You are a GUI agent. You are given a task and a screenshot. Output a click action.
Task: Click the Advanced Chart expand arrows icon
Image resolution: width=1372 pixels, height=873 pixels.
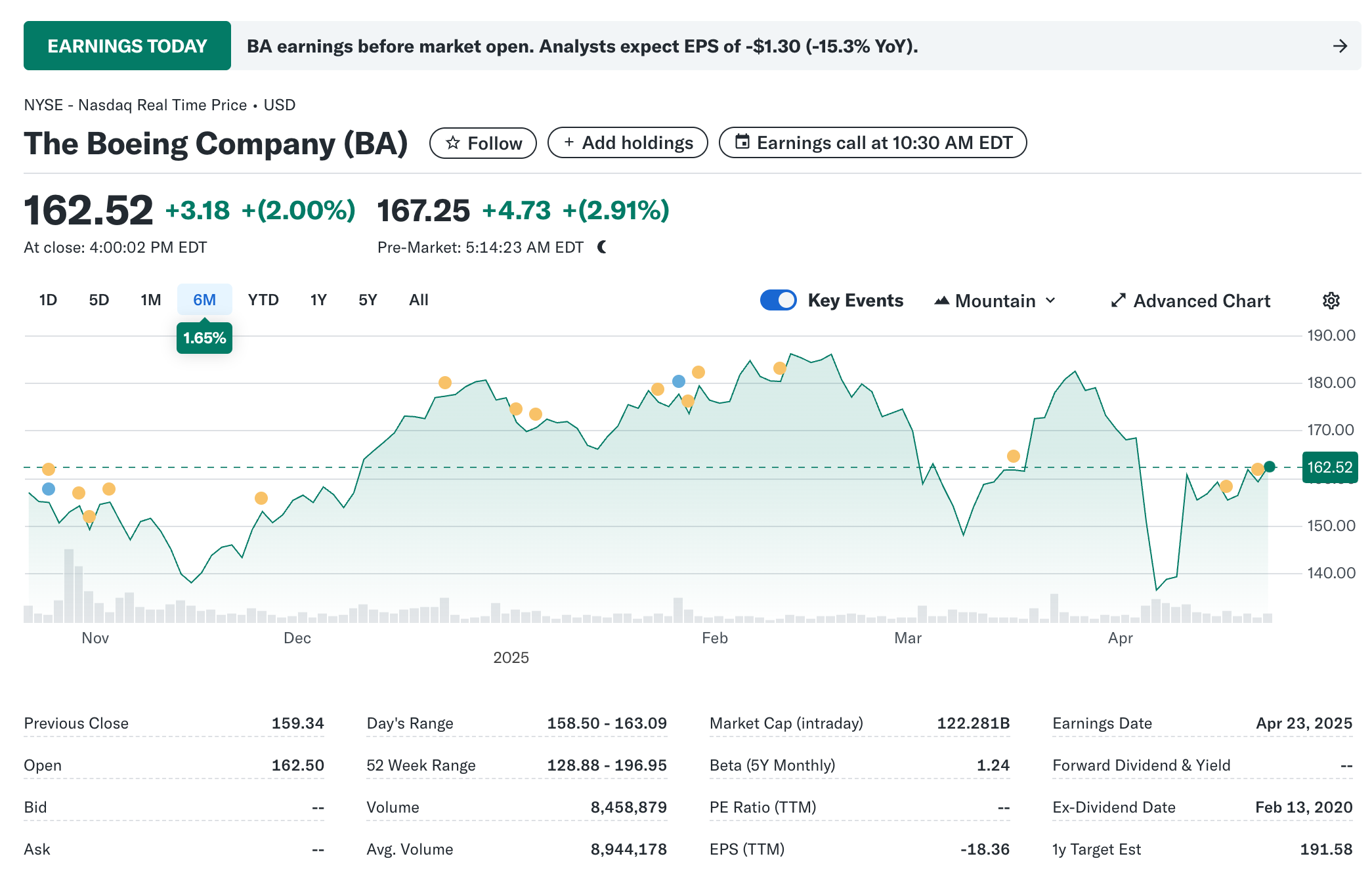tap(1118, 301)
